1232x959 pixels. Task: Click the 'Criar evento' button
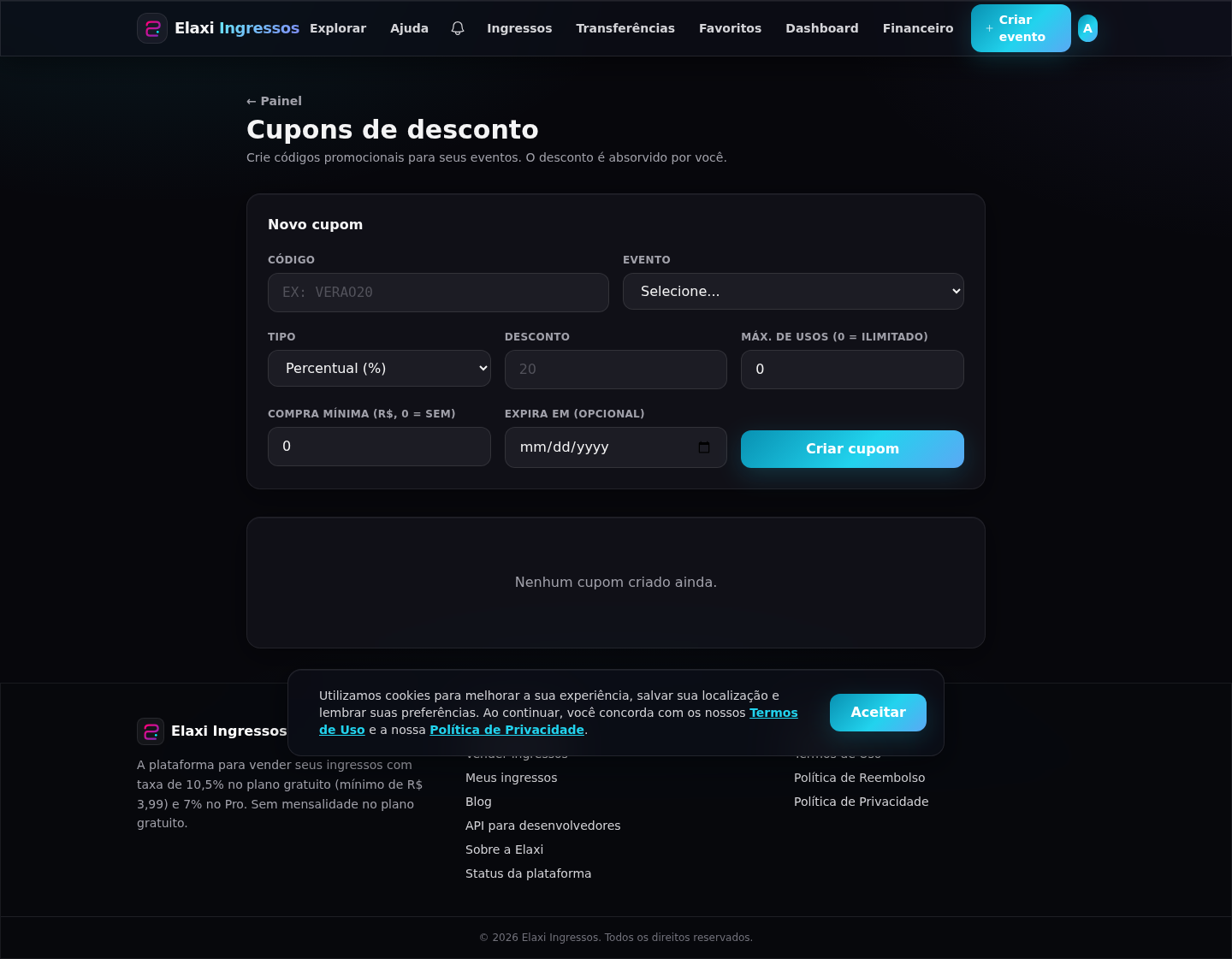pyautogui.click(x=1021, y=28)
